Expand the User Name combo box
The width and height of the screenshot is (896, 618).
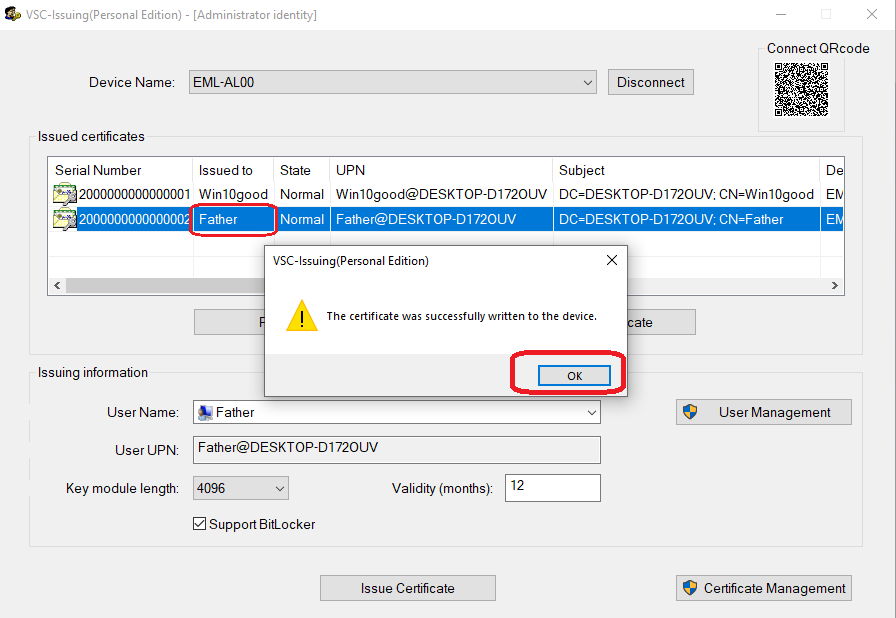pyautogui.click(x=591, y=412)
